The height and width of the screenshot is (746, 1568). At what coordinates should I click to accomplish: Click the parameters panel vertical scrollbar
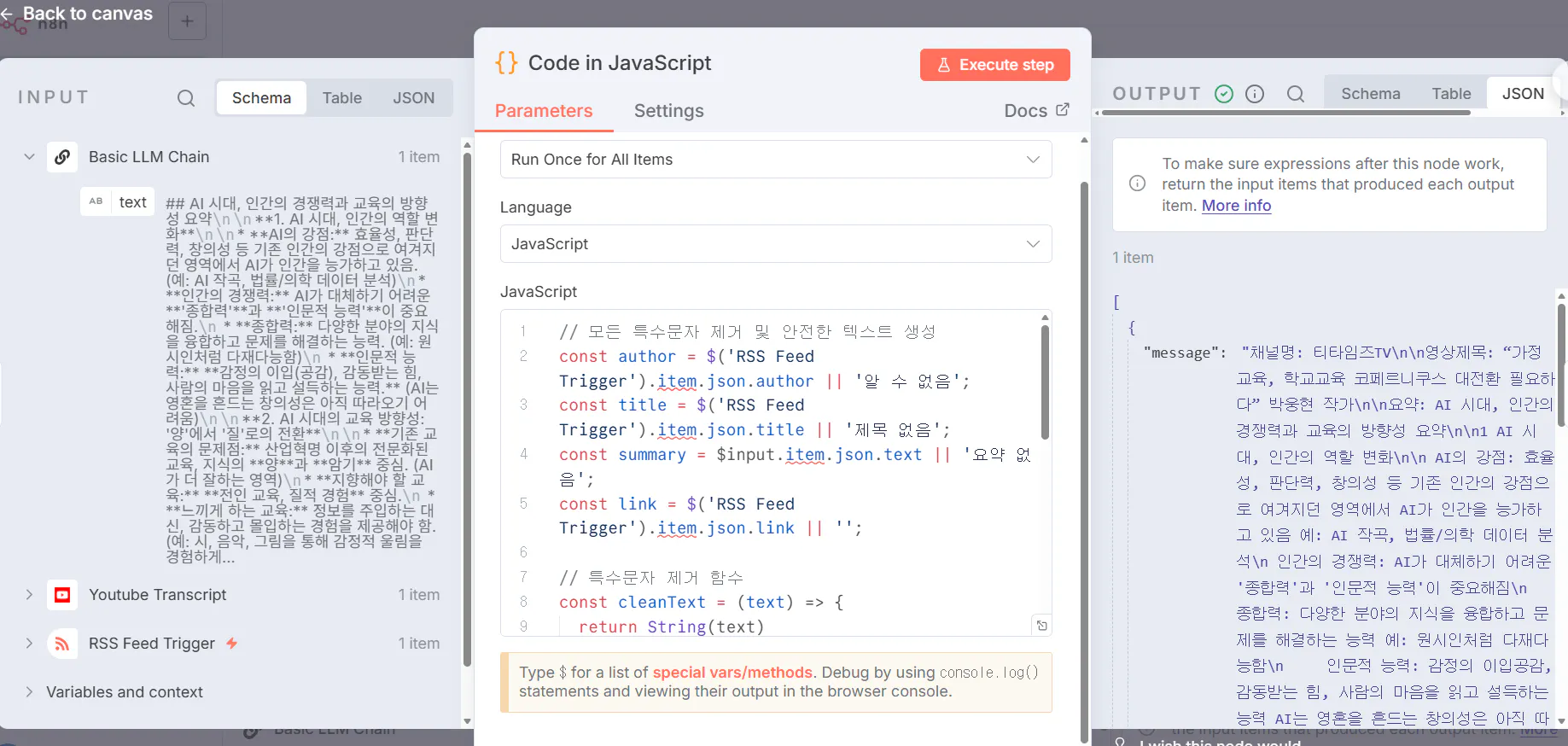1085,461
